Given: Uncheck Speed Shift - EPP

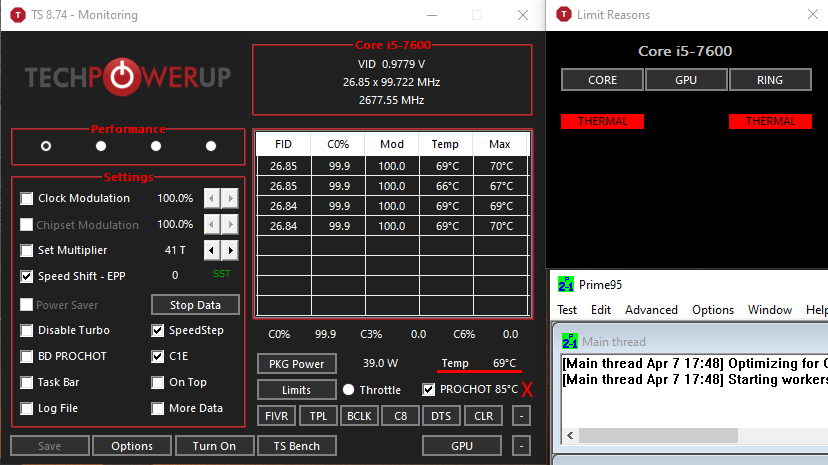Looking at the screenshot, I should [26, 276].
